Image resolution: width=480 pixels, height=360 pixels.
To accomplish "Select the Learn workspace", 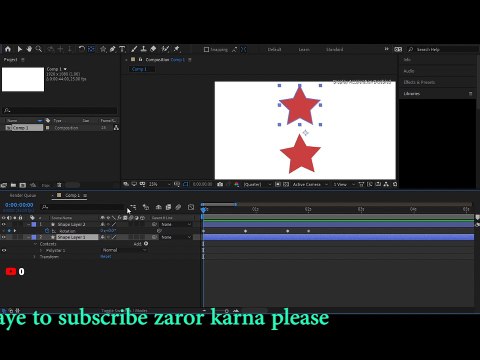I will point(304,49).
